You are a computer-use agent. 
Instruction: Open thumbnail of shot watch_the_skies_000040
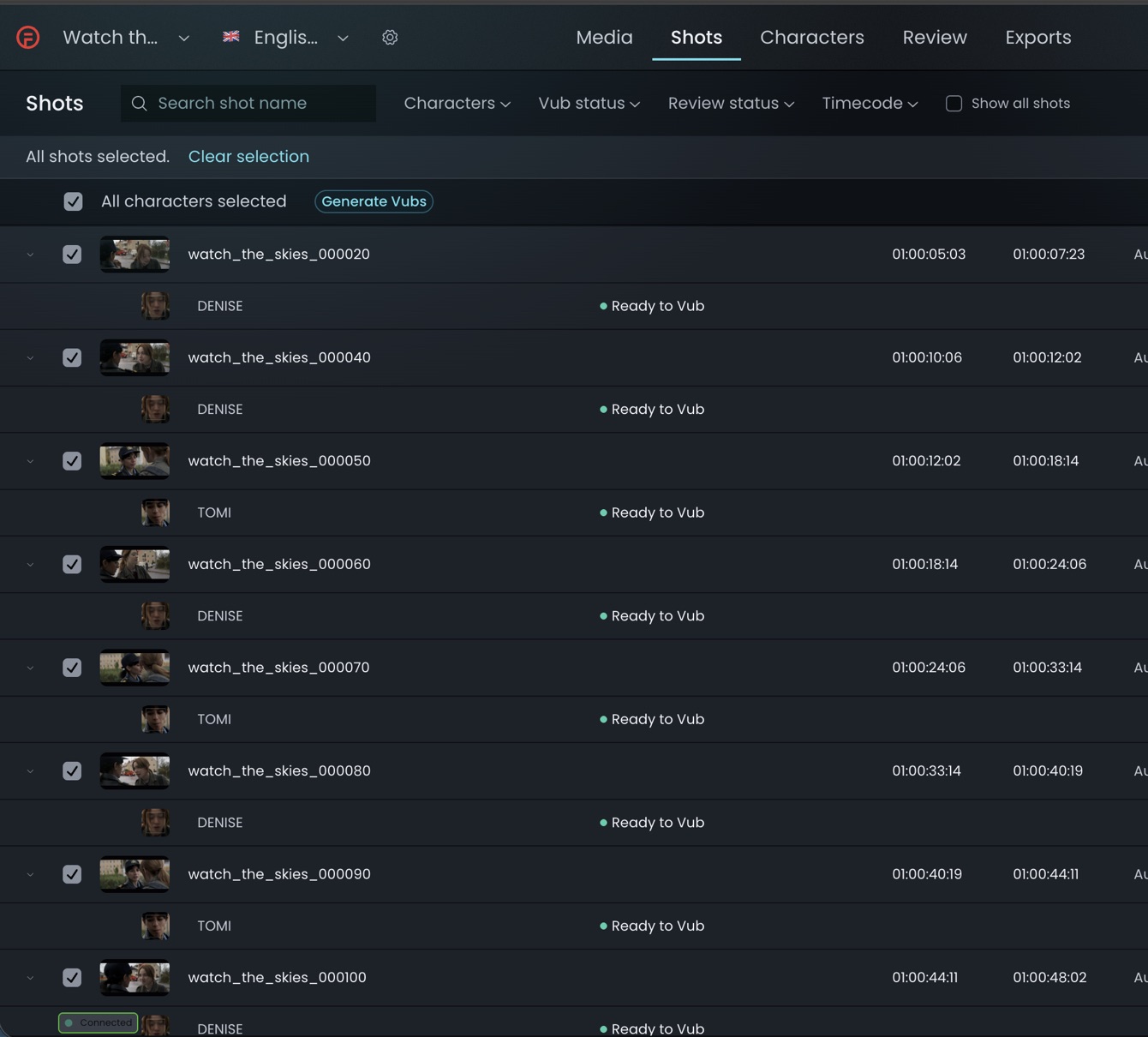[135, 357]
